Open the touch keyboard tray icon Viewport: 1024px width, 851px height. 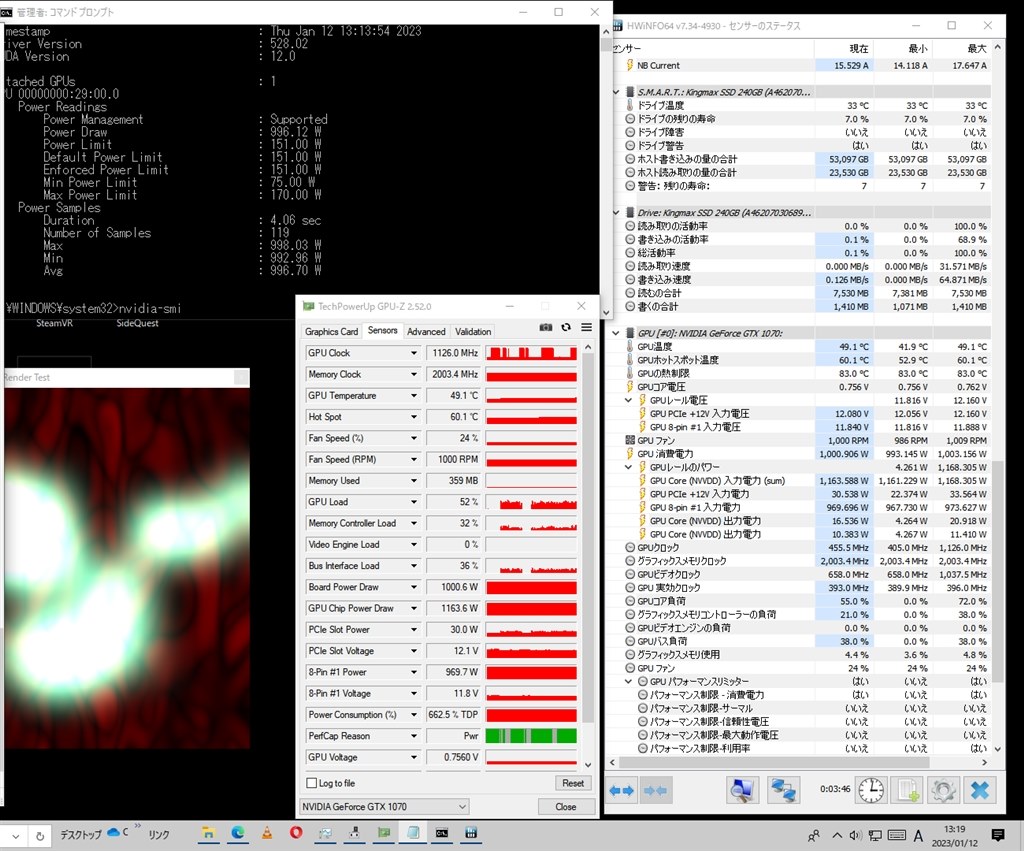pos(897,835)
